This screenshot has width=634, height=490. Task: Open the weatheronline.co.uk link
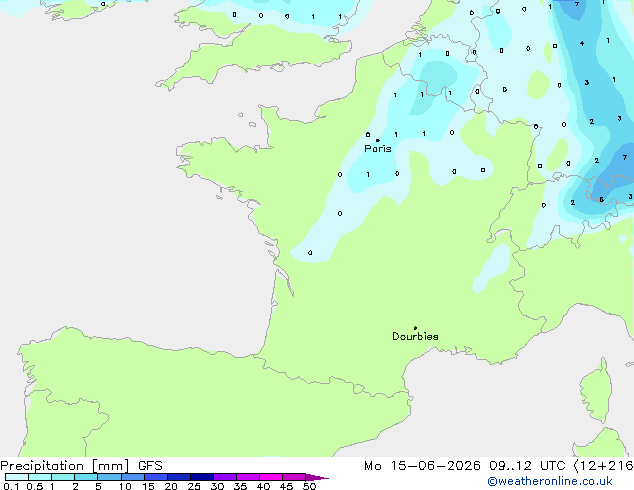coord(550,481)
